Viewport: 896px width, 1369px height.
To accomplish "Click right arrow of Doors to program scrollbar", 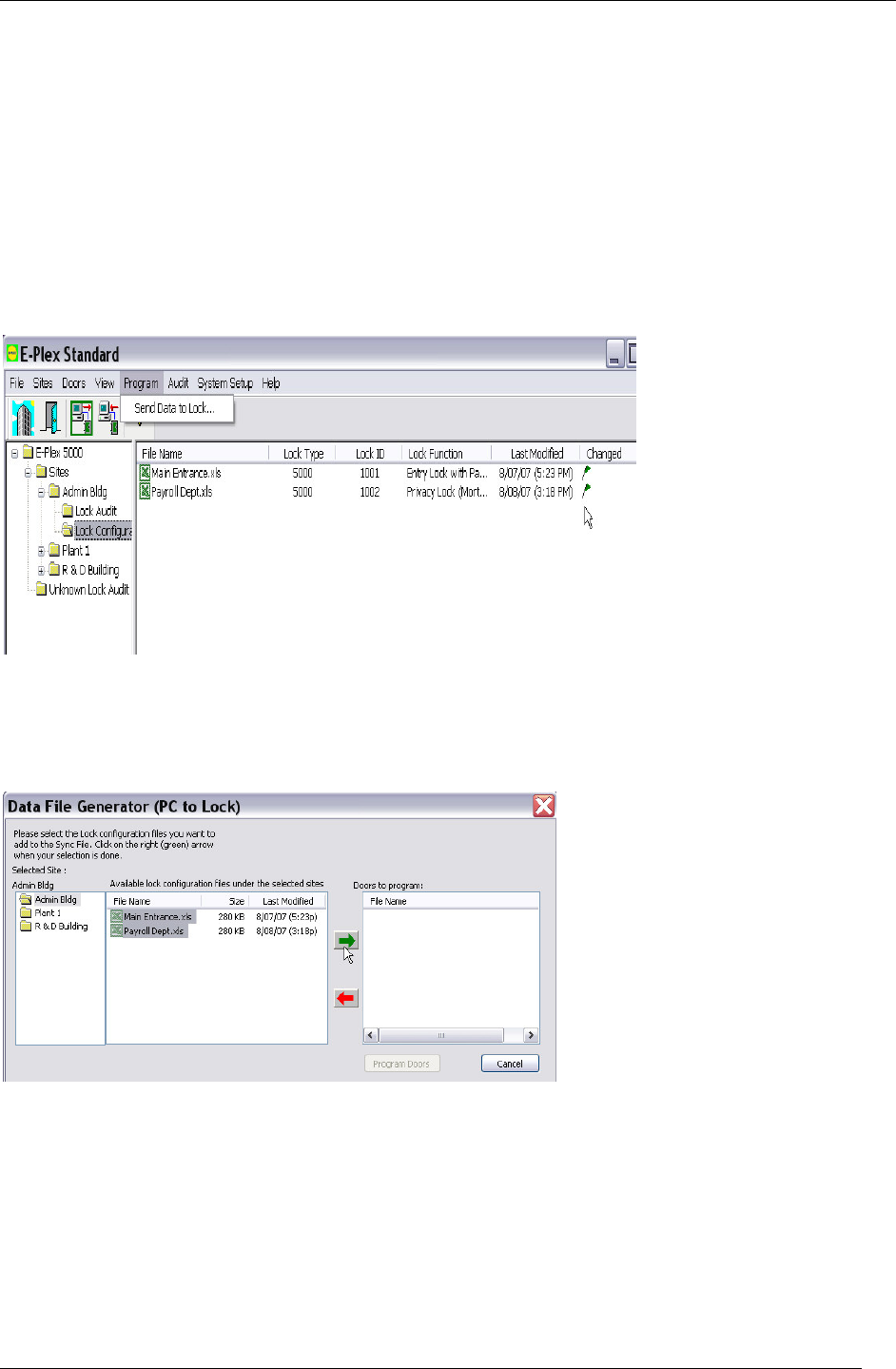I will [531, 1035].
